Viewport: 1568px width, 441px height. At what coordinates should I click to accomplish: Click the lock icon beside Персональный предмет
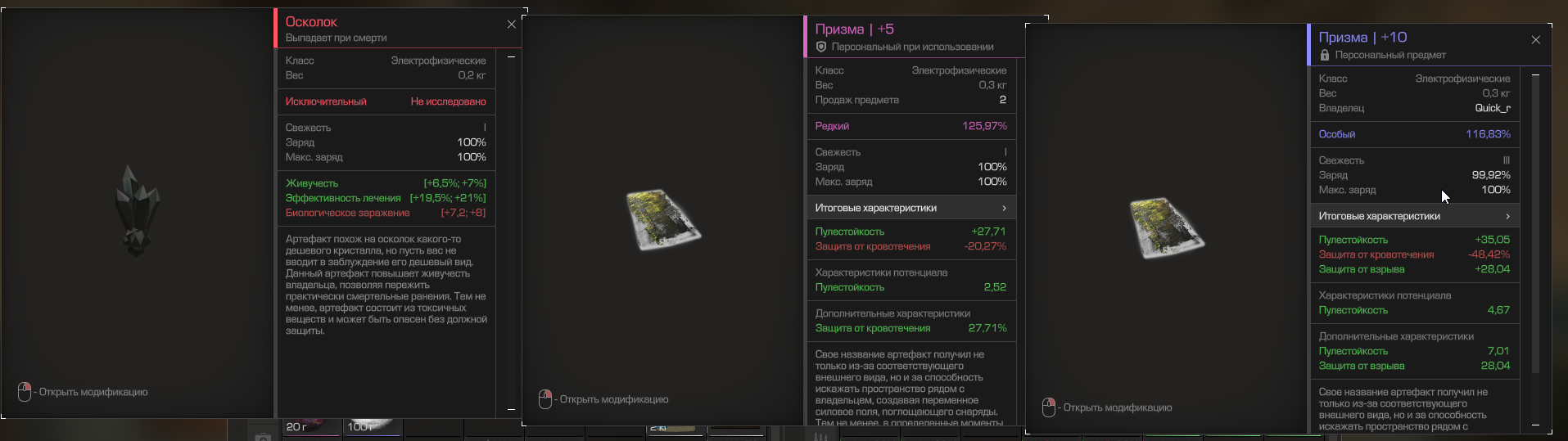point(1325,55)
